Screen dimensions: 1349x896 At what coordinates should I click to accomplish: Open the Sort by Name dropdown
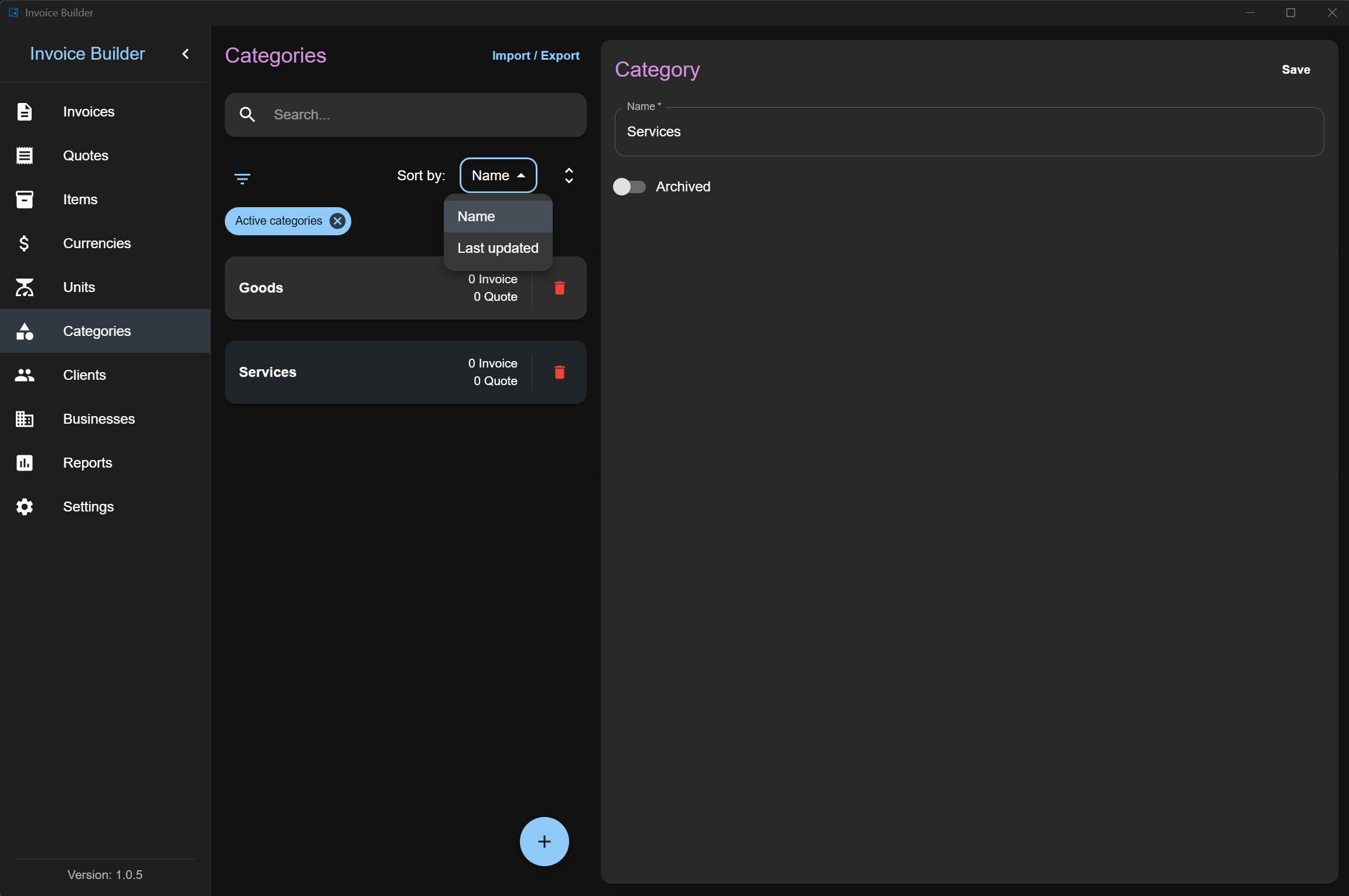[498, 176]
